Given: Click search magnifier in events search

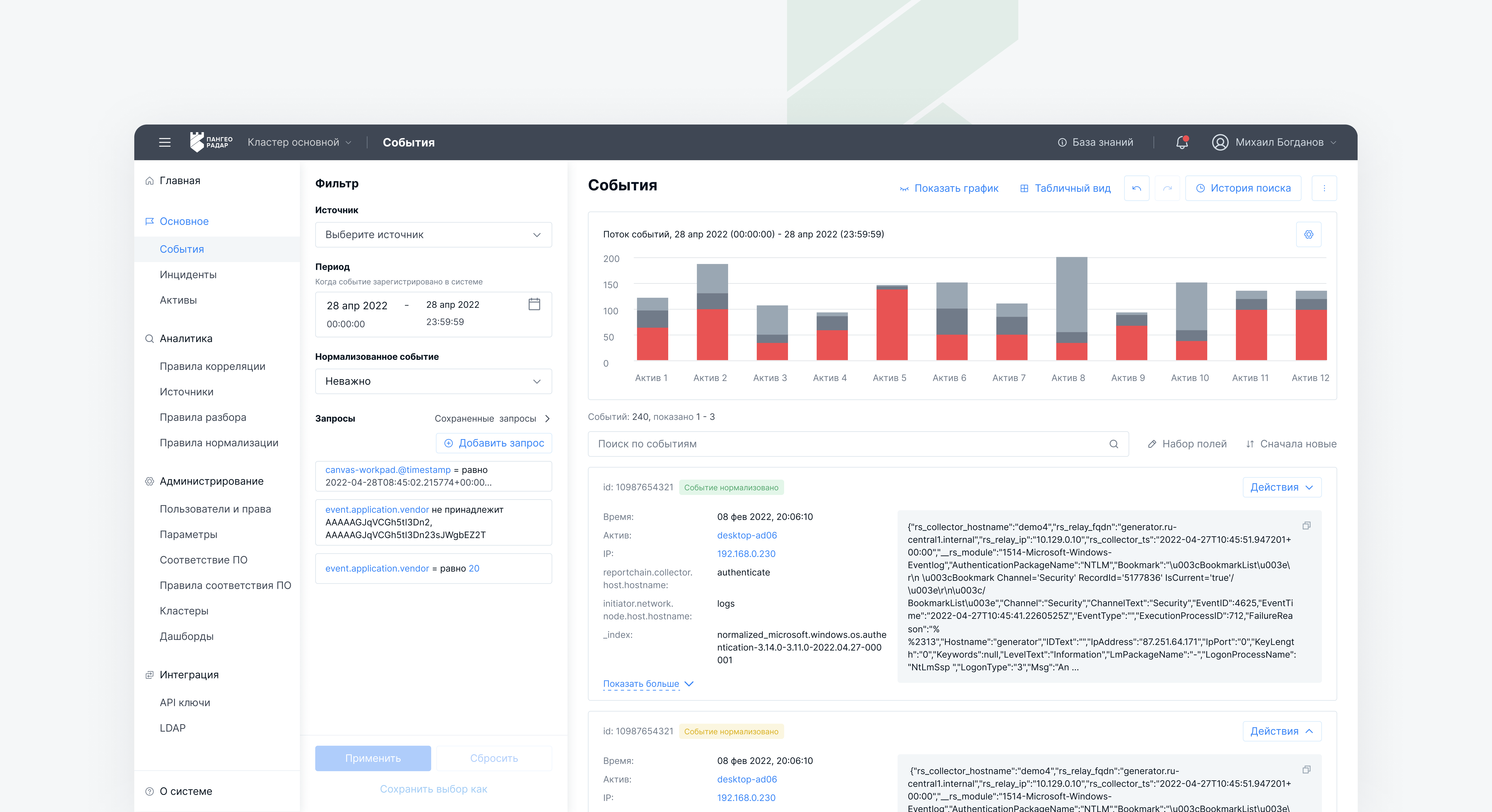Looking at the screenshot, I should pyautogui.click(x=1113, y=444).
